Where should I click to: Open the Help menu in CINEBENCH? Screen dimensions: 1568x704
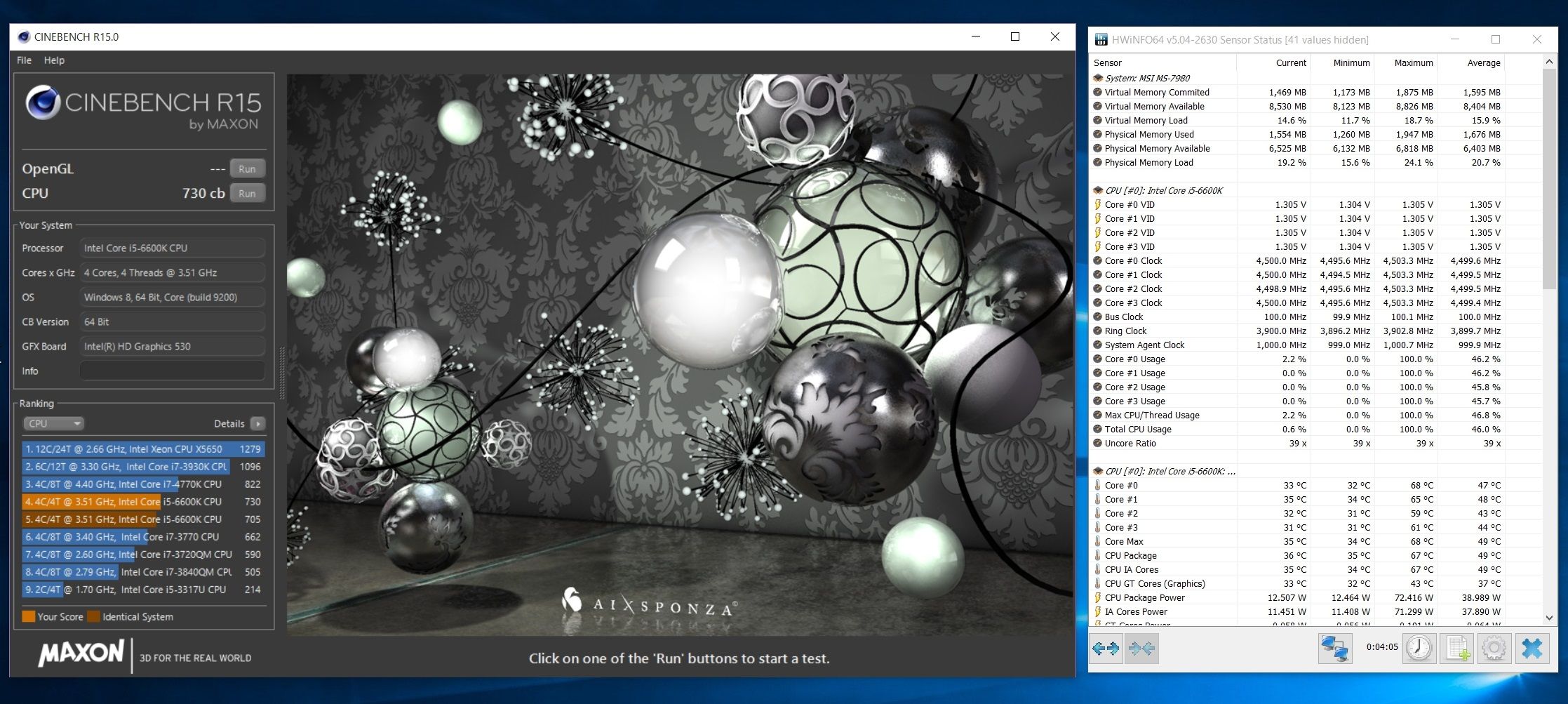(54, 60)
